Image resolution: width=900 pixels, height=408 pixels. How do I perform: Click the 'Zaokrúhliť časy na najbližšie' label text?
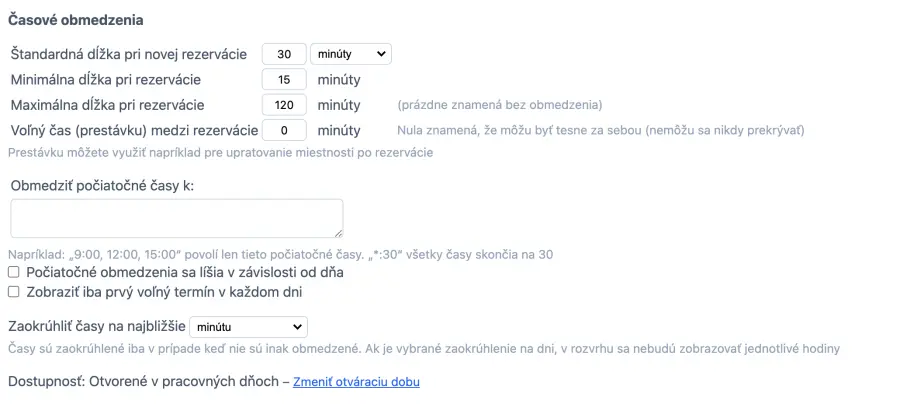[97, 327]
